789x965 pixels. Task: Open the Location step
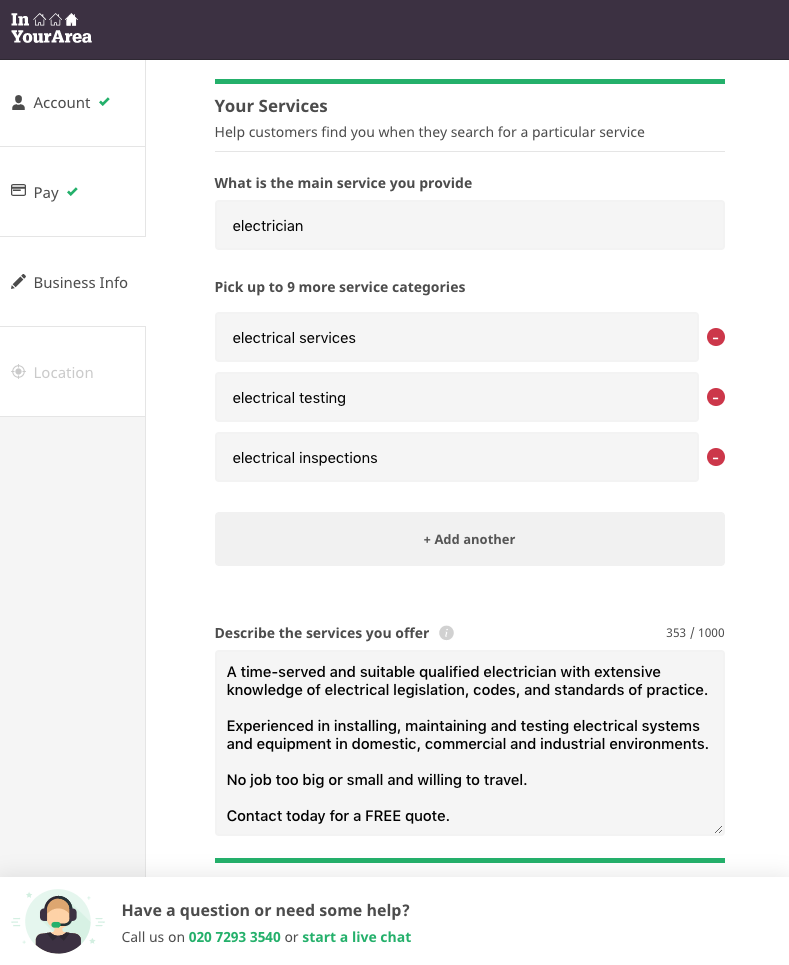click(73, 372)
